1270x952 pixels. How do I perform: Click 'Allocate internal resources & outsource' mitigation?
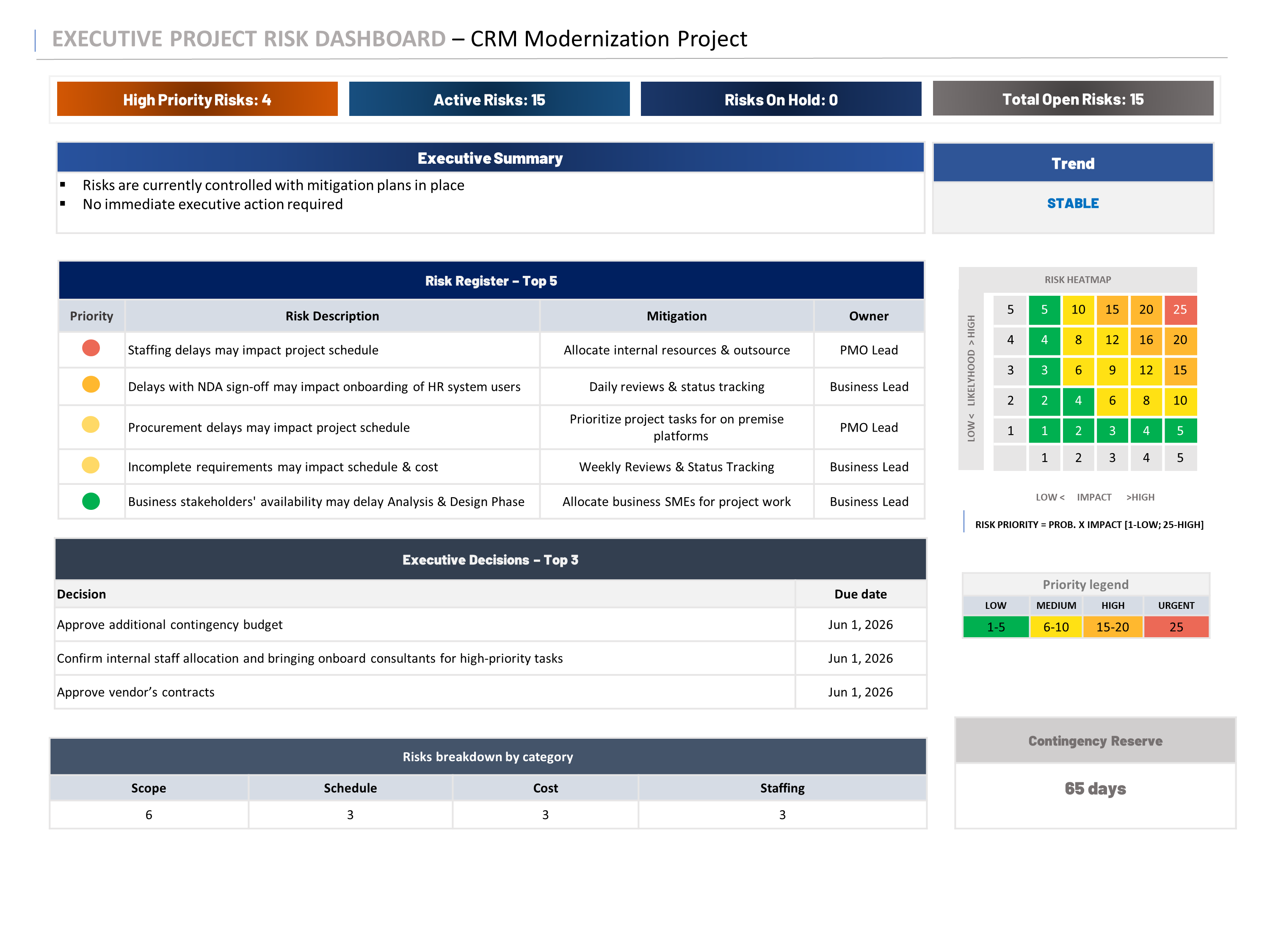pyautogui.click(x=676, y=350)
